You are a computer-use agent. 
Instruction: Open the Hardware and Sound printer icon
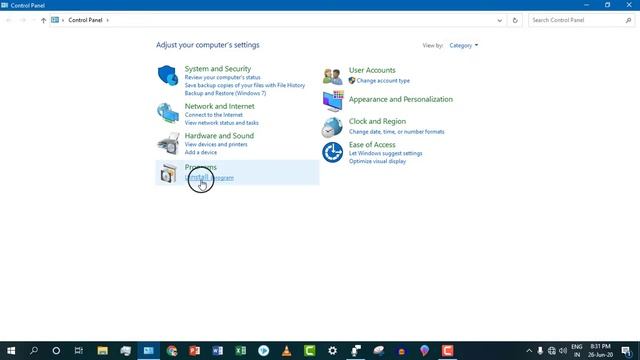click(x=168, y=143)
